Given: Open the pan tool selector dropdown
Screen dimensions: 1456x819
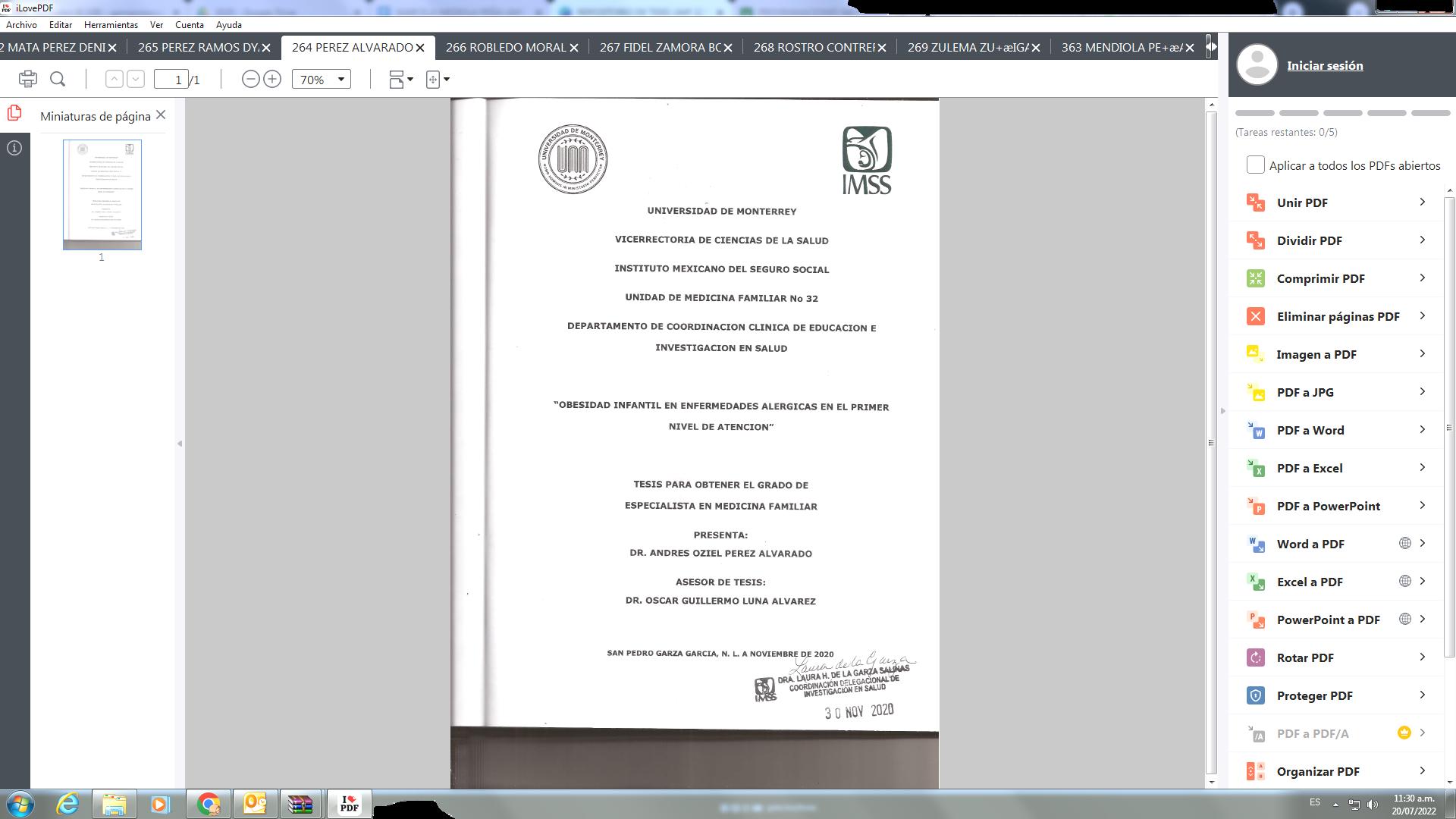Looking at the screenshot, I should tap(438, 80).
